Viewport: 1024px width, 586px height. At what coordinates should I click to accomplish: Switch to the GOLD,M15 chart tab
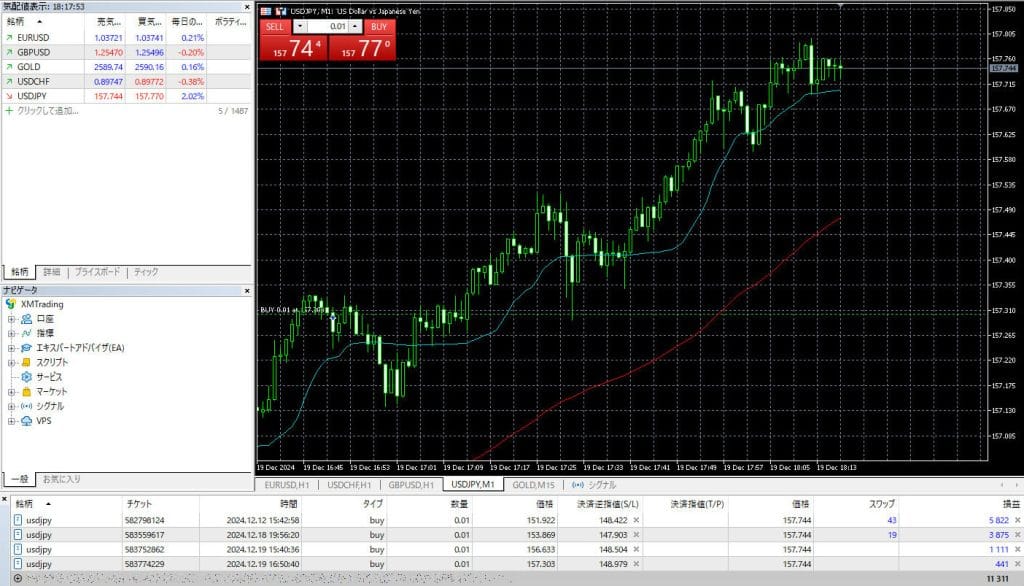[532, 485]
